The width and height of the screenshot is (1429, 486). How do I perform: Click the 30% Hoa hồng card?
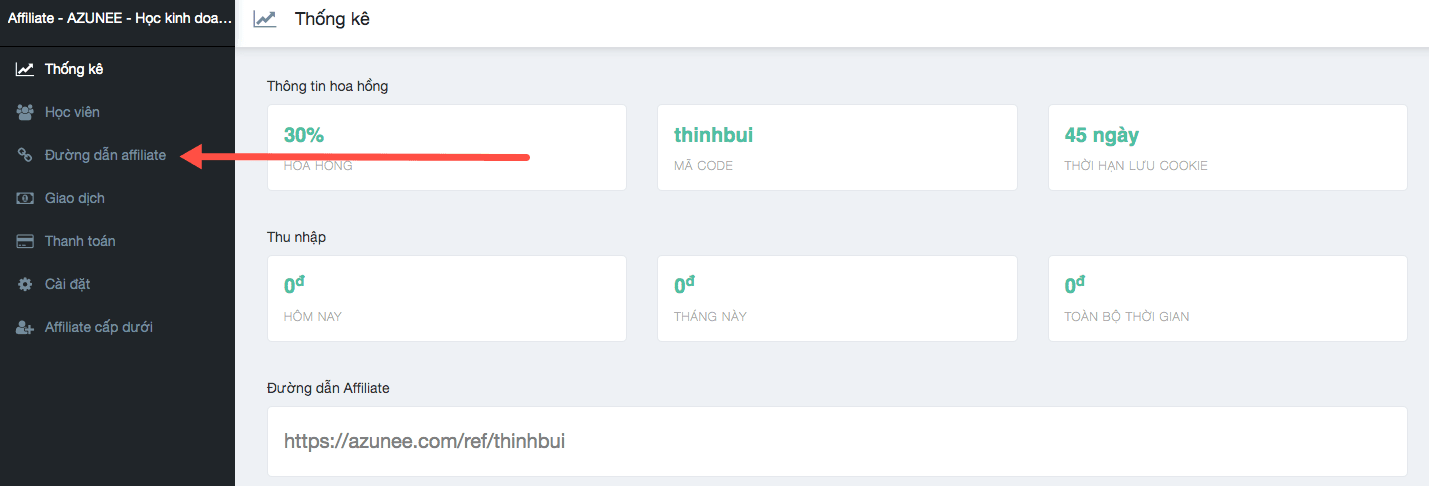pyautogui.click(x=447, y=148)
